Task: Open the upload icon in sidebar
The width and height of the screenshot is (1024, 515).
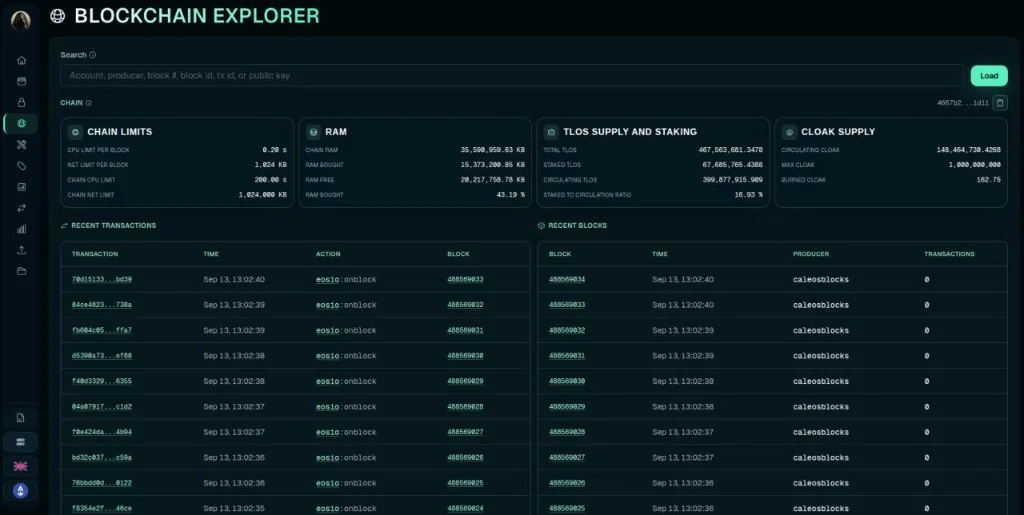Action: pos(22,250)
